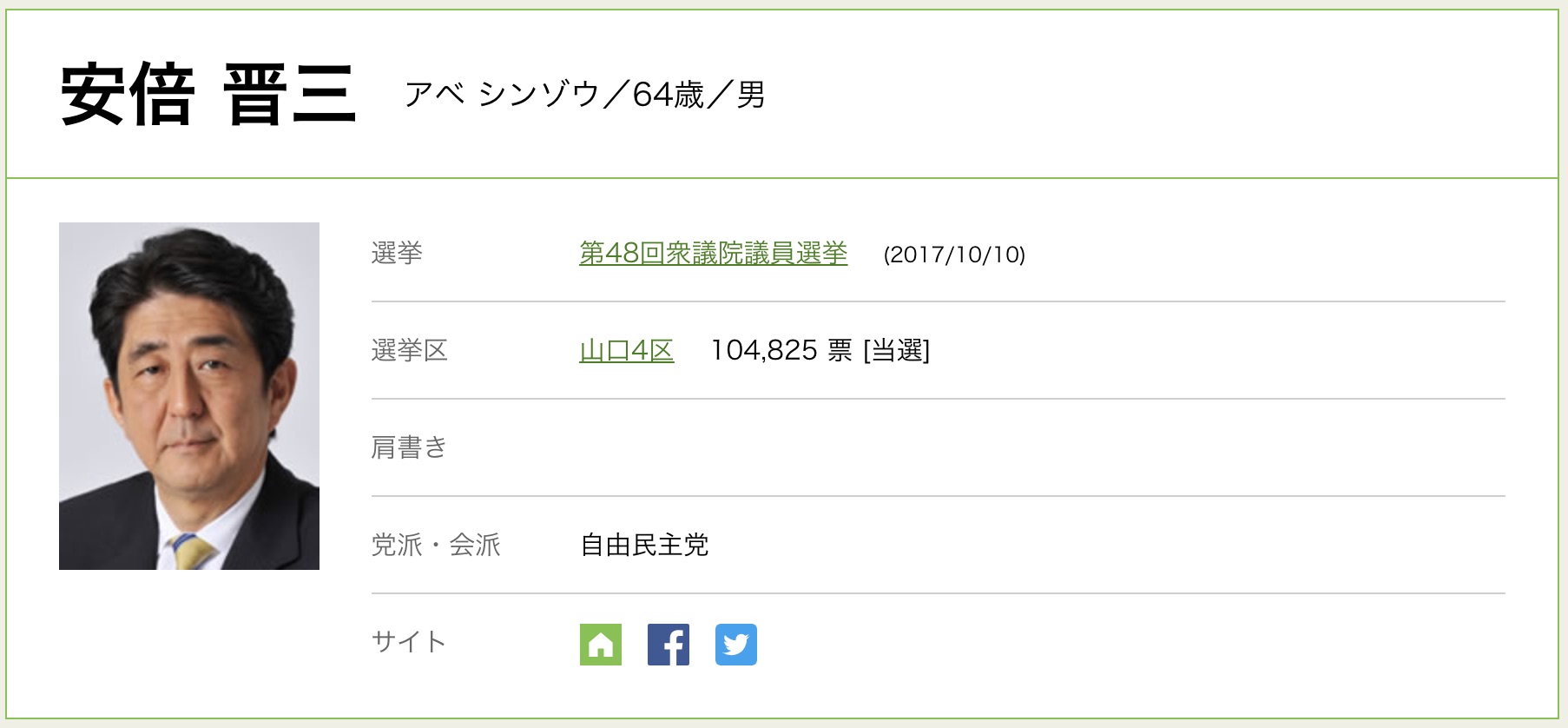Open the candidate's homepage icon
The width and height of the screenshot is (1568, 728).
(x=600, y=645)
